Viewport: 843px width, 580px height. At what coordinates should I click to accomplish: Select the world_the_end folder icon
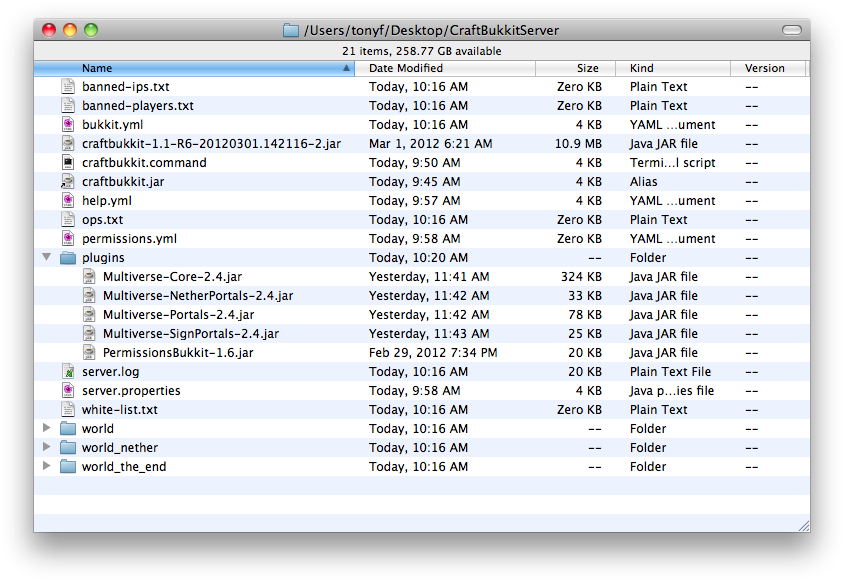pos(68,467)
